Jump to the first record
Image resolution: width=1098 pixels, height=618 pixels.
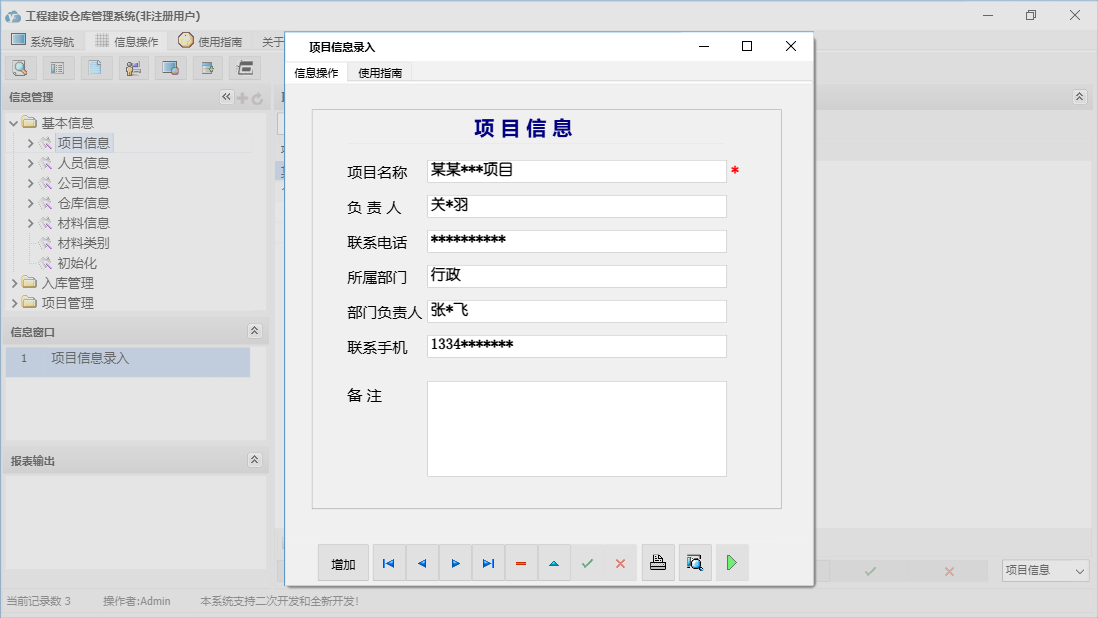(x=388, y=562)
